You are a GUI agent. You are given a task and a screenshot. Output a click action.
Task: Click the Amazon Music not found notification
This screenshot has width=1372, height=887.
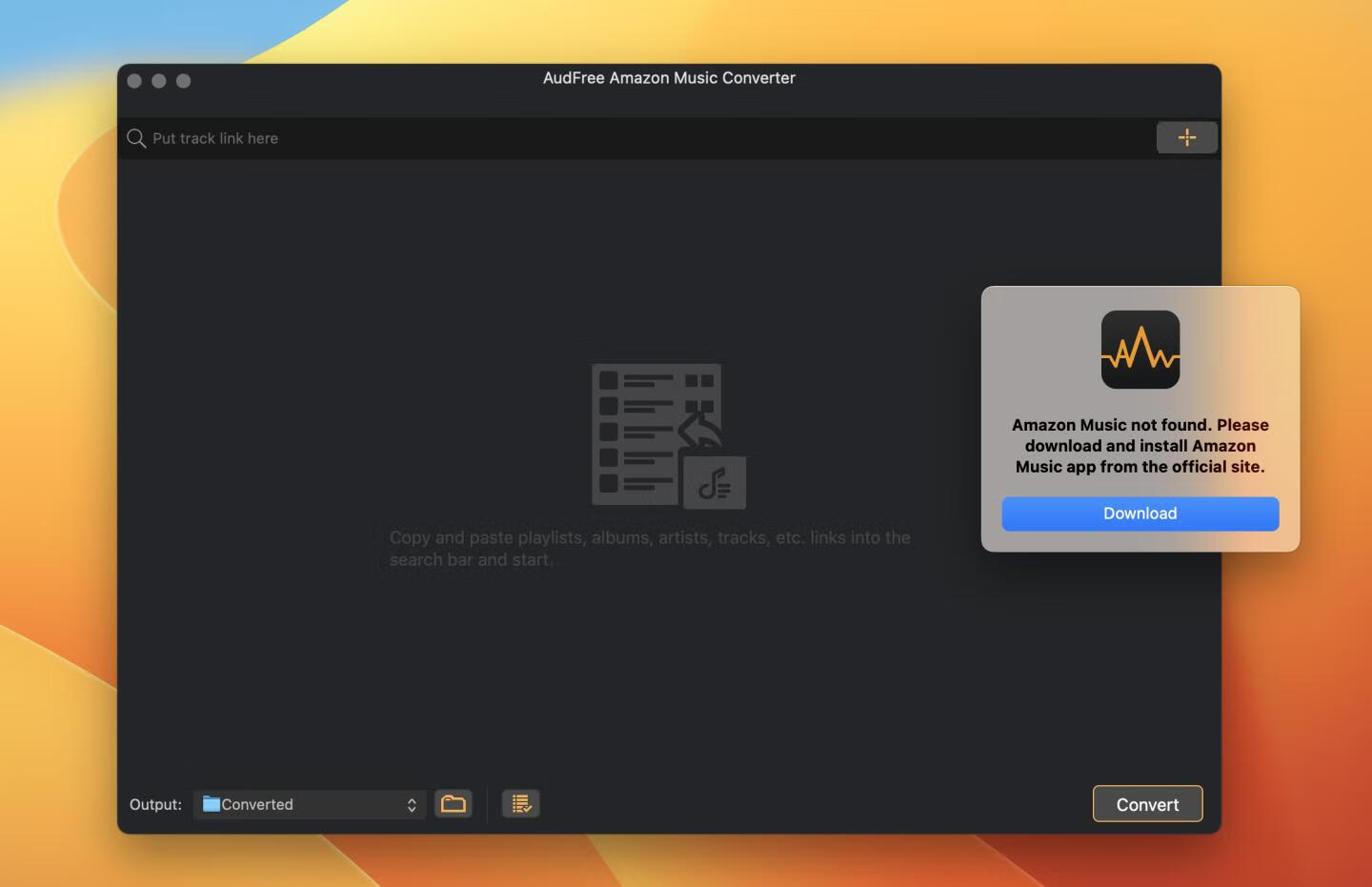pyautogui.click(x=1140, y=445)
